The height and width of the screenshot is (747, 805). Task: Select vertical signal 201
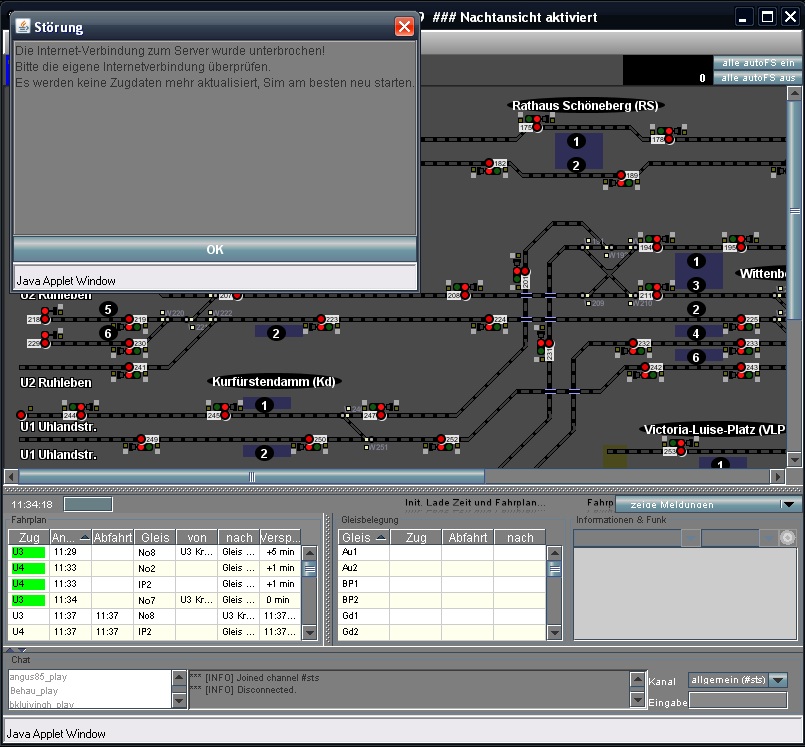(521, 272)
